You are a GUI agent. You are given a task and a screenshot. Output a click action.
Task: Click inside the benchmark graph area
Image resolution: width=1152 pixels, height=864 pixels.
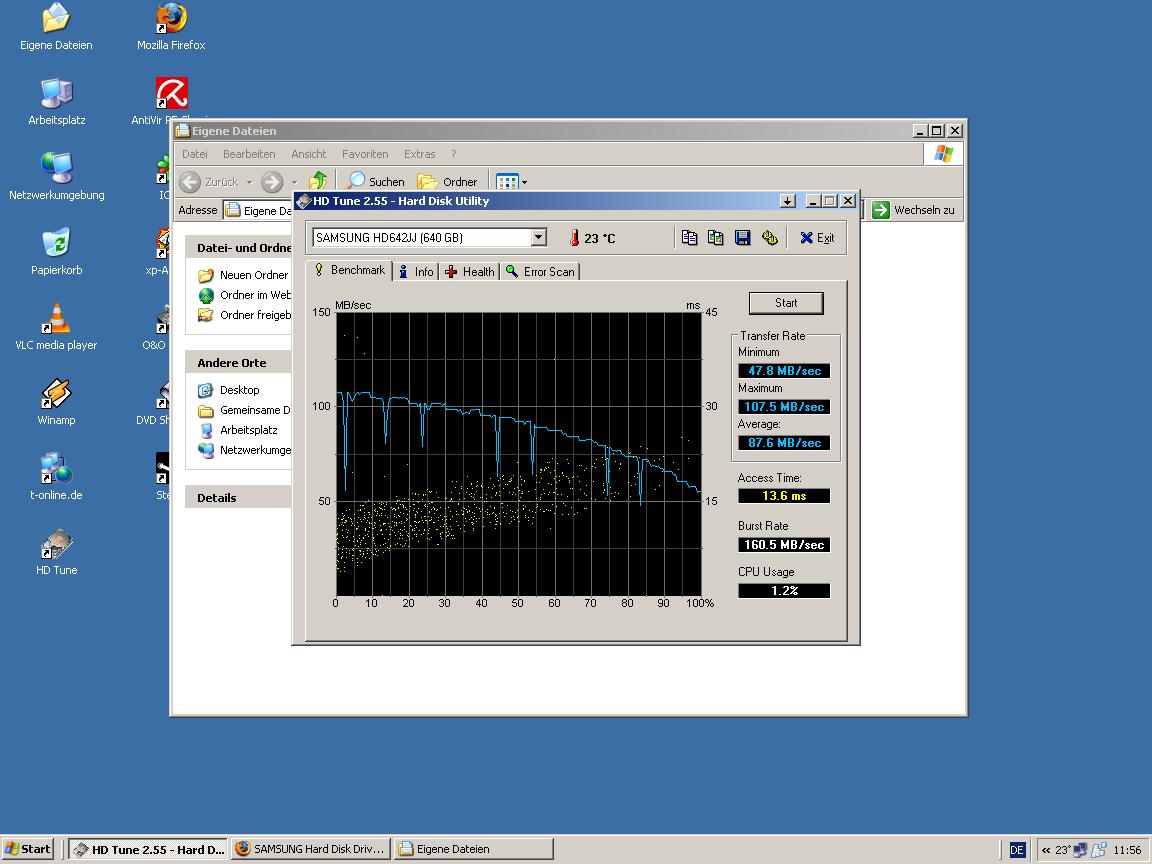pyautogui.click(x=519, y=454)
